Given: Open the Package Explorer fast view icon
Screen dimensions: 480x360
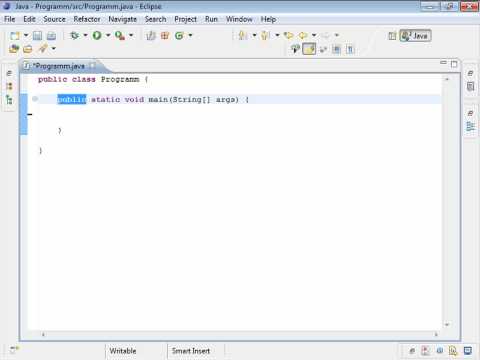Looking at the screenshot, I should tap(9, 86).
